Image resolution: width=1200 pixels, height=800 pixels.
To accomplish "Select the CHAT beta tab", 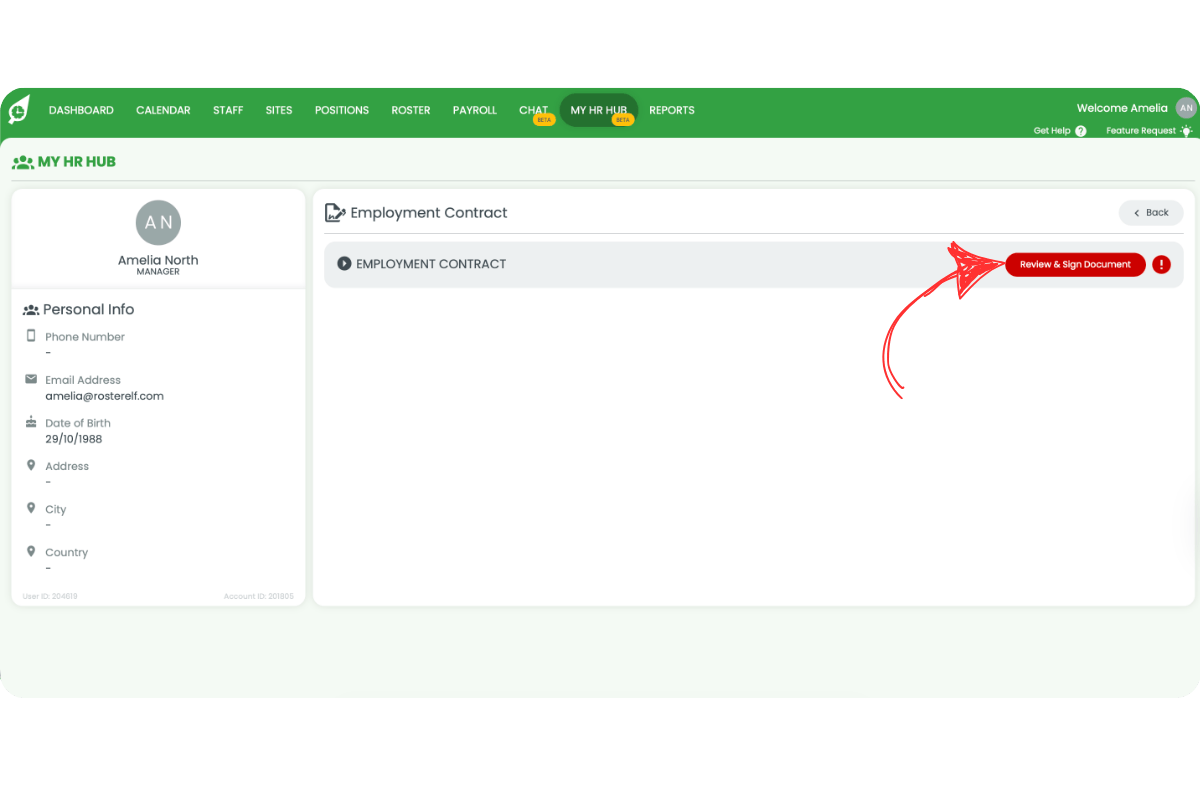I will click(533, 110).
